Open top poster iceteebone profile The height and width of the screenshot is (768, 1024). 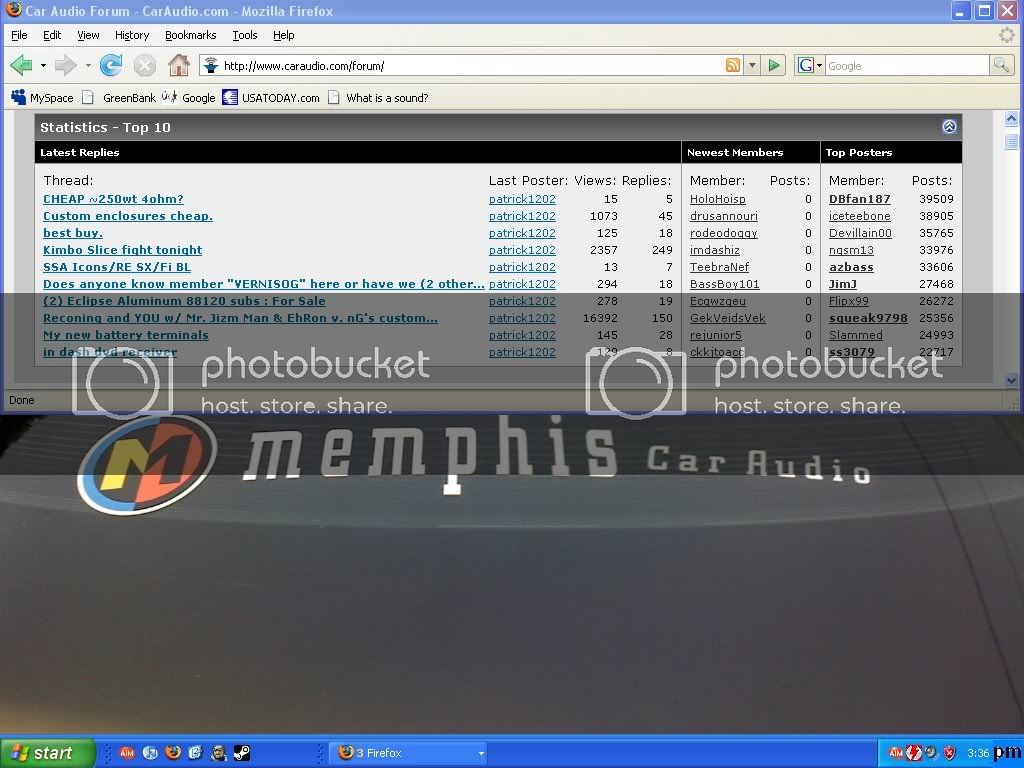coord(859,216)
